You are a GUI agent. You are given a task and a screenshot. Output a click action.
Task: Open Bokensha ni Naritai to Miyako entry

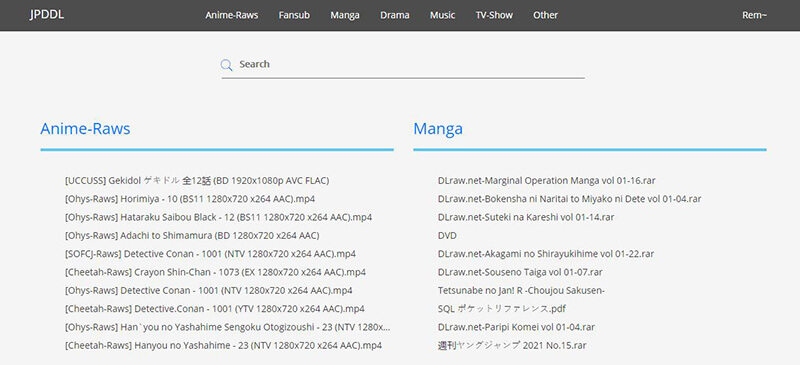click(x=569, y=199)
